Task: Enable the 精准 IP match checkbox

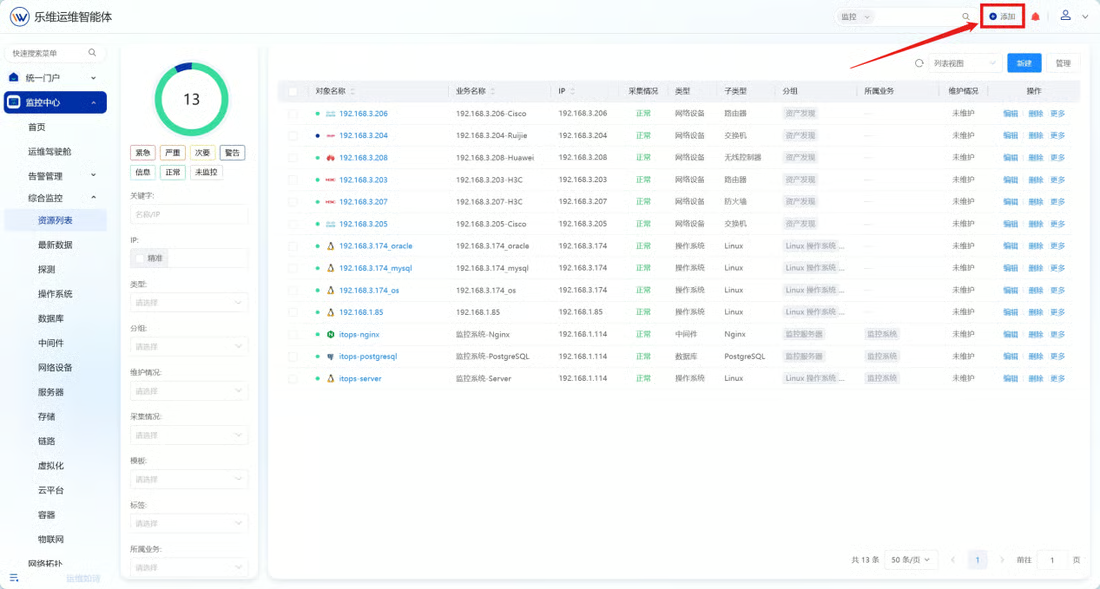Action: 140,258
